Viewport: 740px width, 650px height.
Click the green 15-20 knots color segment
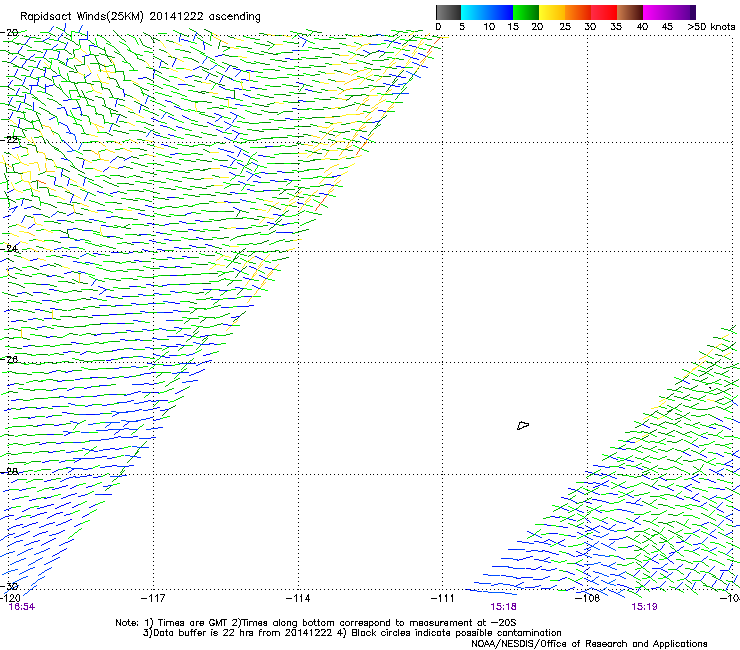[526, 12]
